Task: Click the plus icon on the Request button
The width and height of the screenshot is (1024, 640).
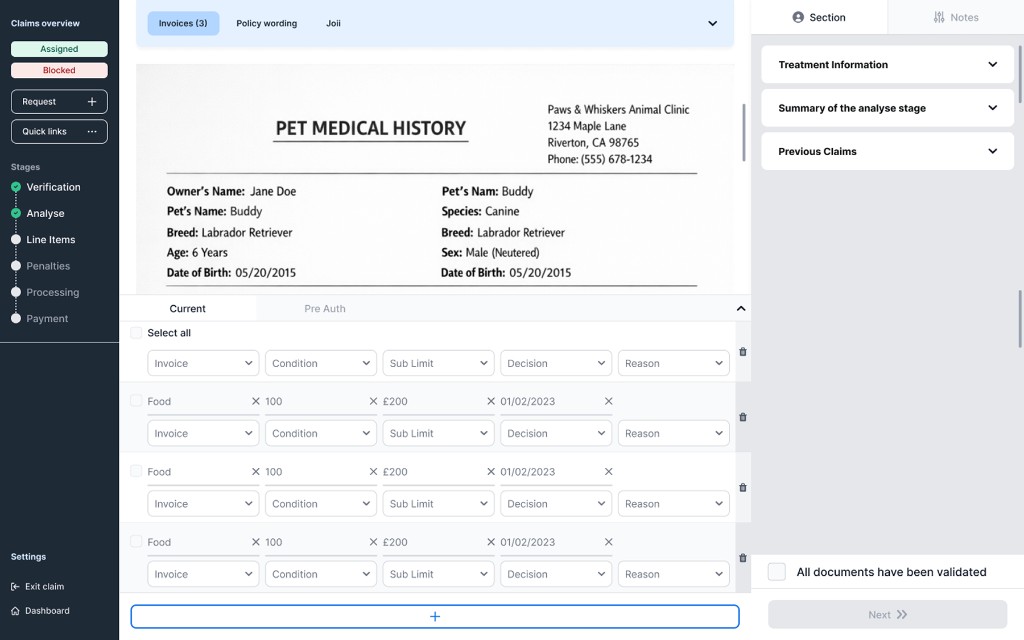Action: 92,102
